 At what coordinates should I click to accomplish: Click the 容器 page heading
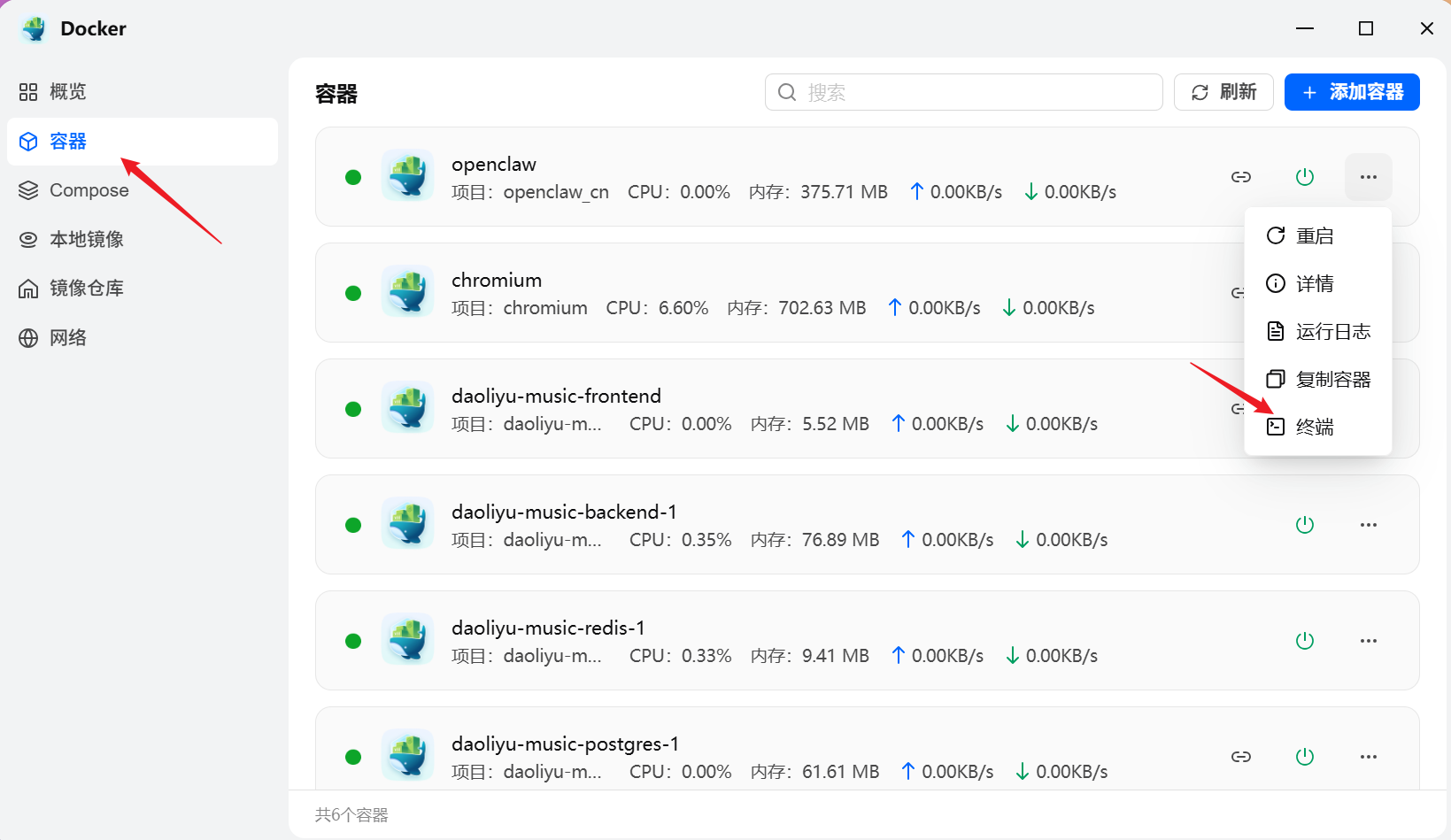336,94
